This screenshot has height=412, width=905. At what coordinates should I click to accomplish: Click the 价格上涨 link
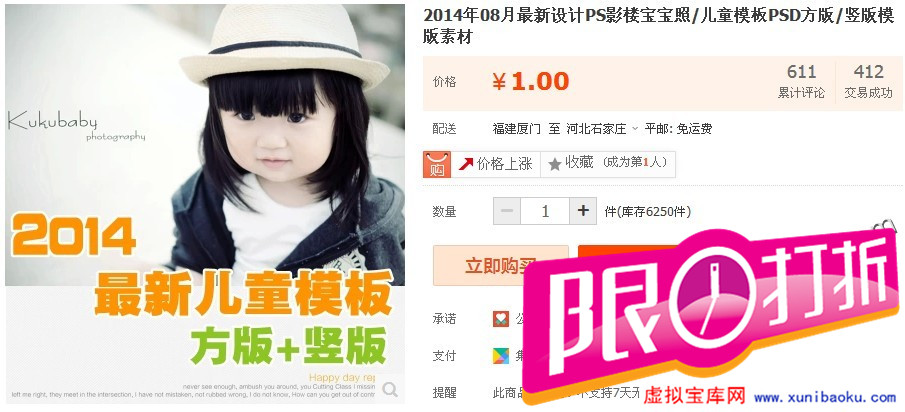pyautogui.click(x=504, y=164)
